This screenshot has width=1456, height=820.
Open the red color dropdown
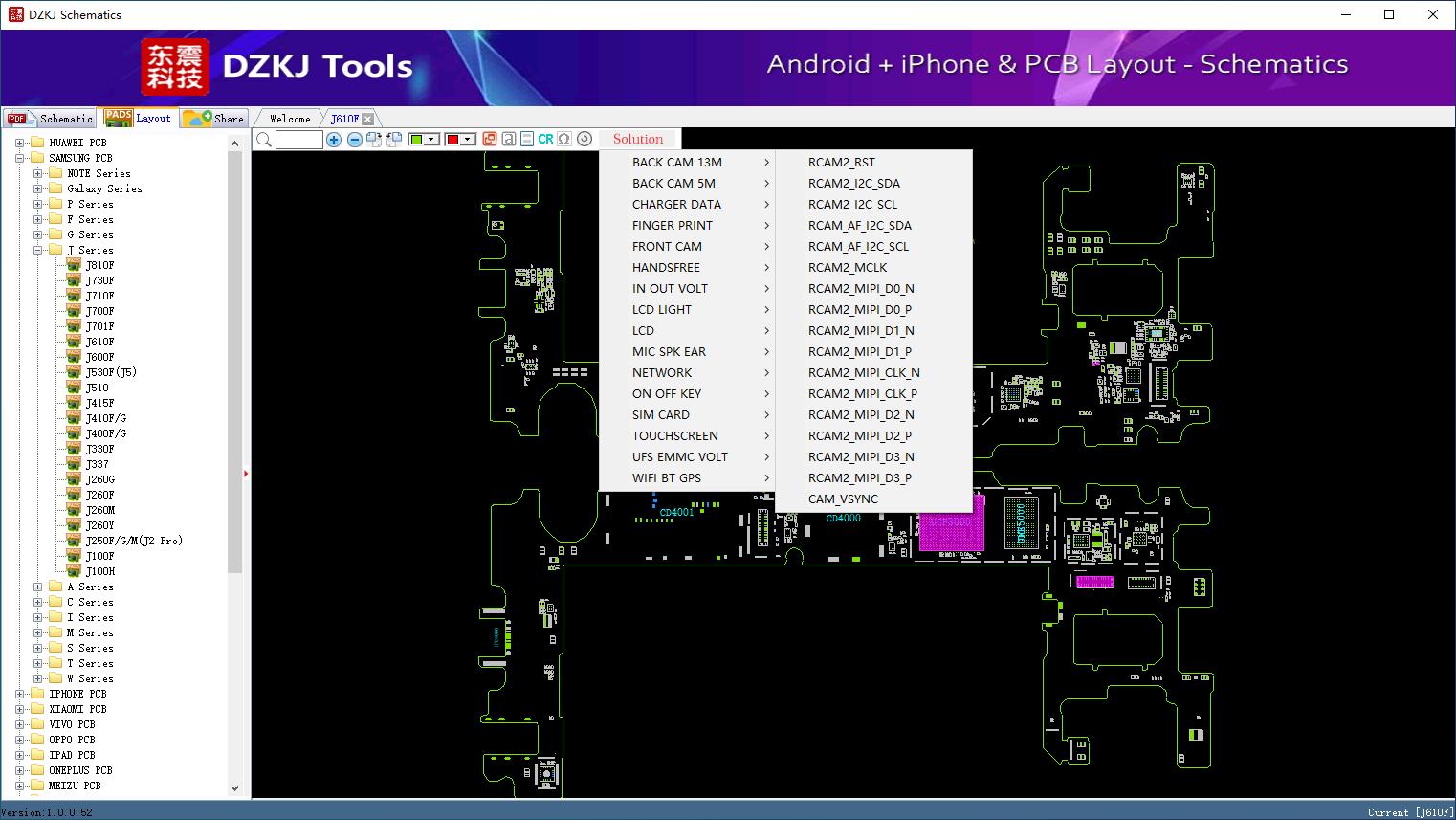(469, 140)
